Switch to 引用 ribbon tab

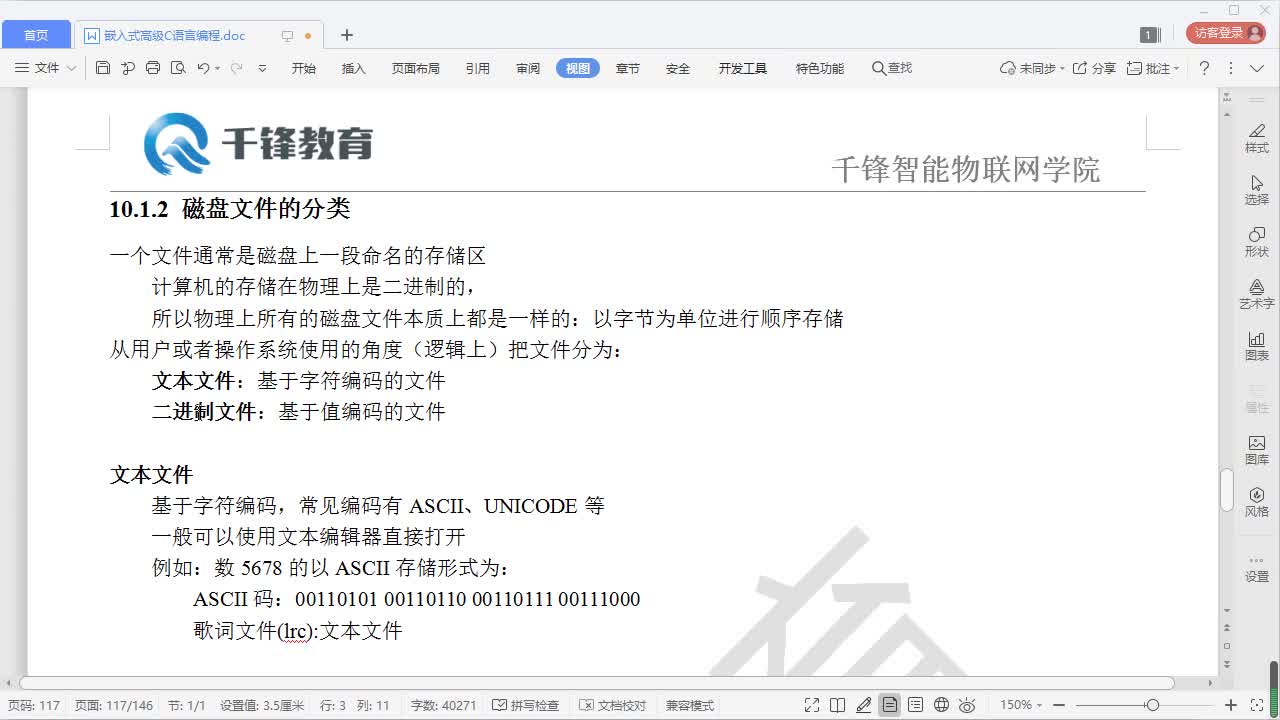pyautogui.click(x=477, y=68)
